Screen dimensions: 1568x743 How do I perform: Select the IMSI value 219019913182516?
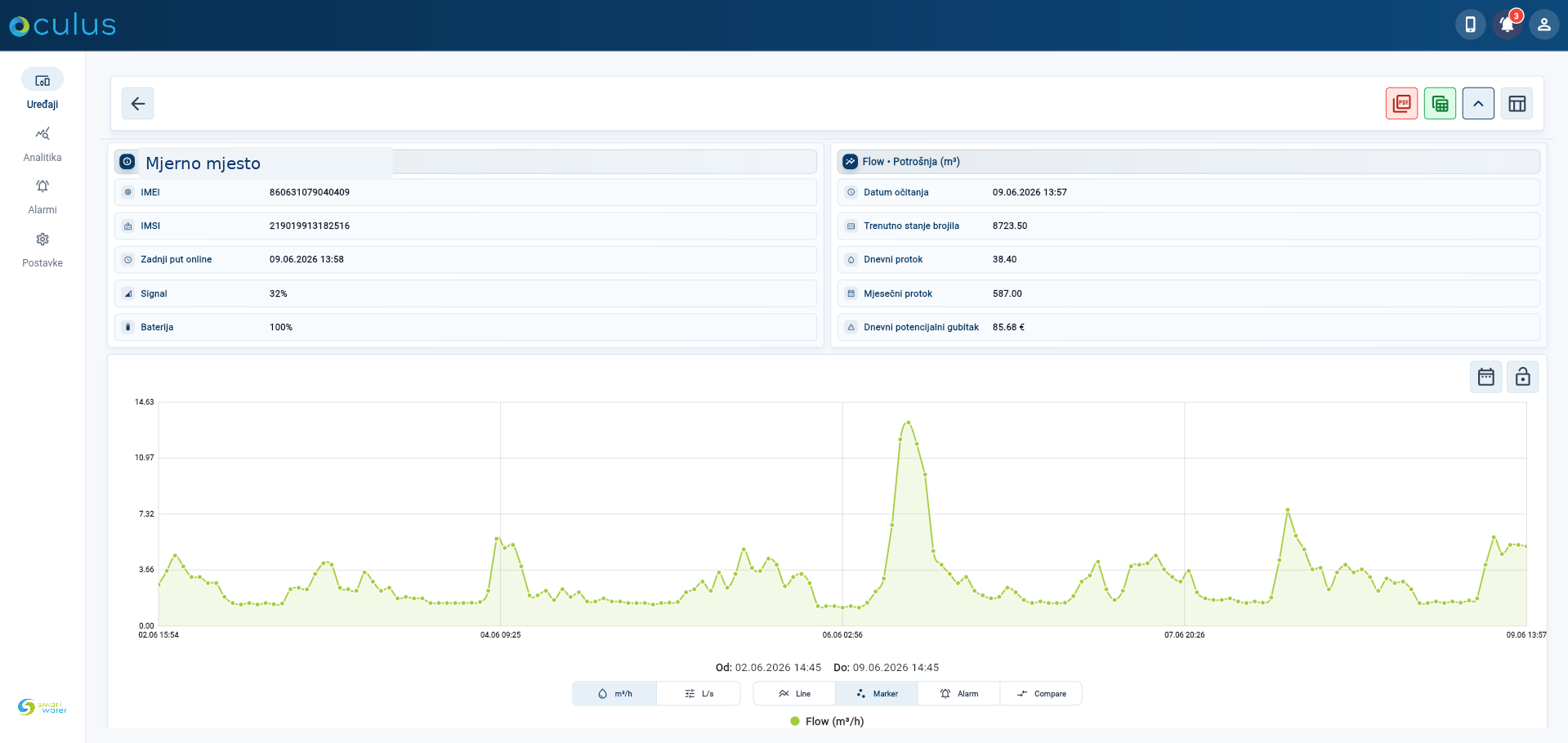(x=310, y=226)
